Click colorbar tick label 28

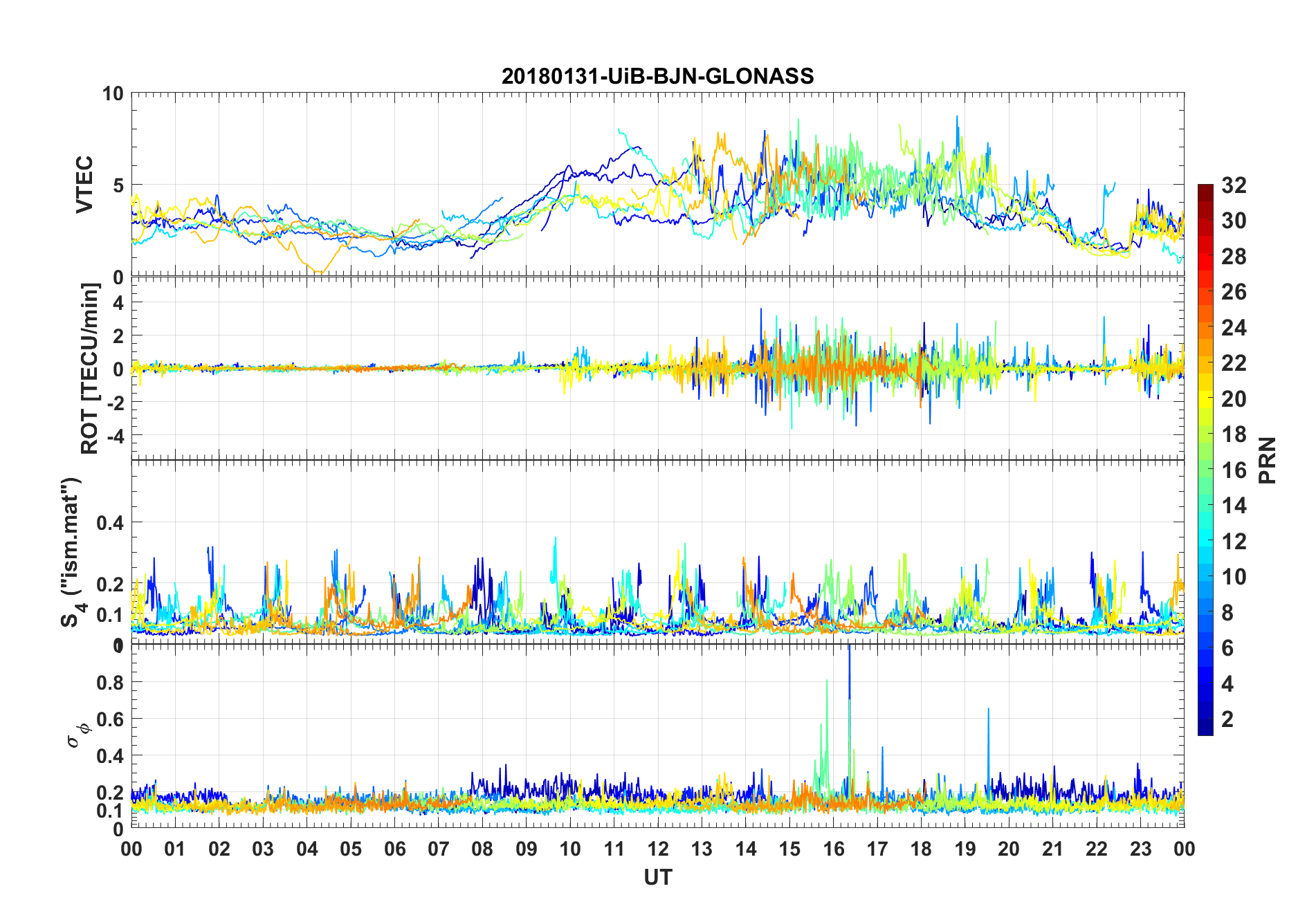(x=1234, y=257)
